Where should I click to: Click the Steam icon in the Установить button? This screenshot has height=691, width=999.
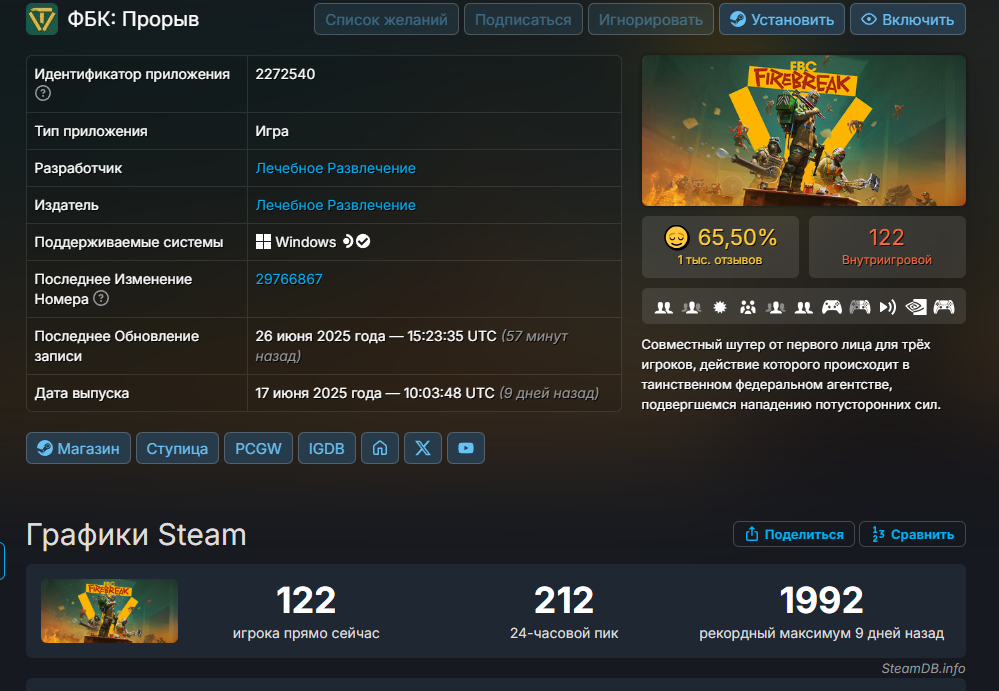pos(738,19)
